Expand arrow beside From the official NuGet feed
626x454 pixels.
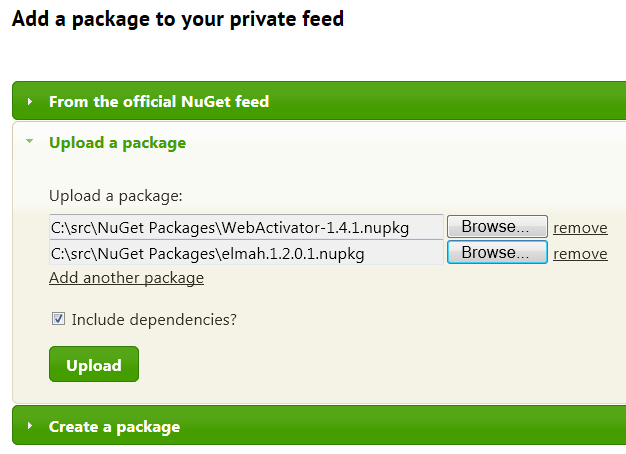click(x=30, y=101)
